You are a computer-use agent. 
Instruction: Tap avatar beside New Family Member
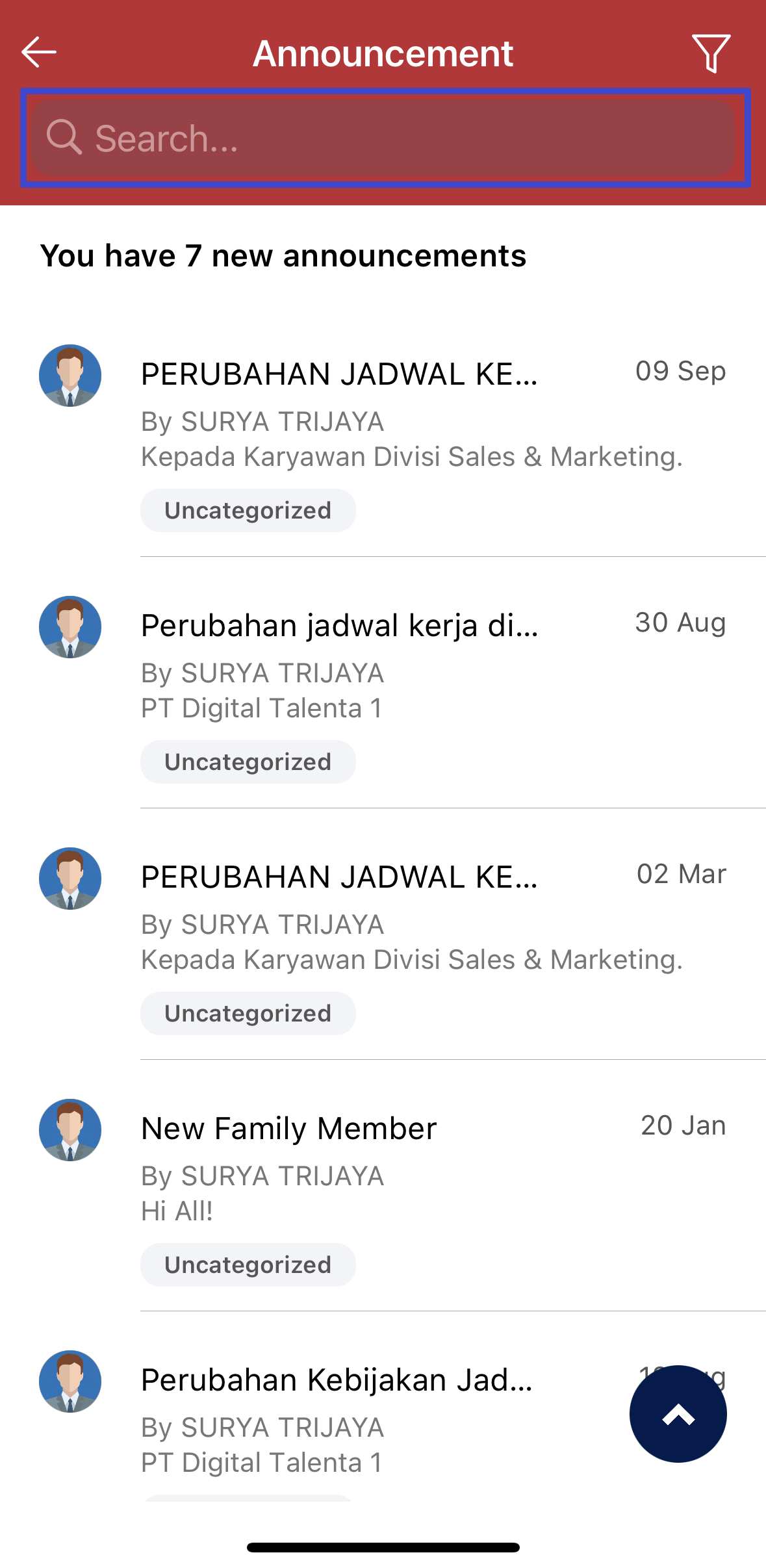70,1130
